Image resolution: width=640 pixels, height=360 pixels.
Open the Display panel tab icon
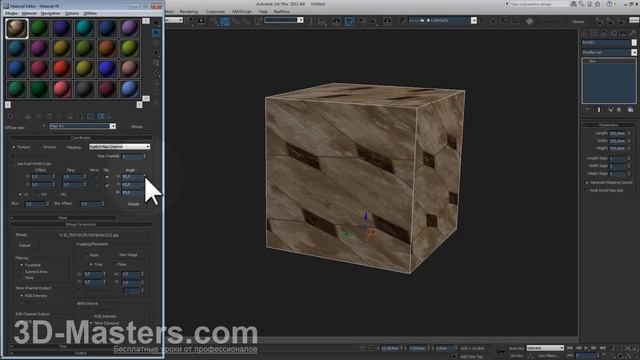623,33
